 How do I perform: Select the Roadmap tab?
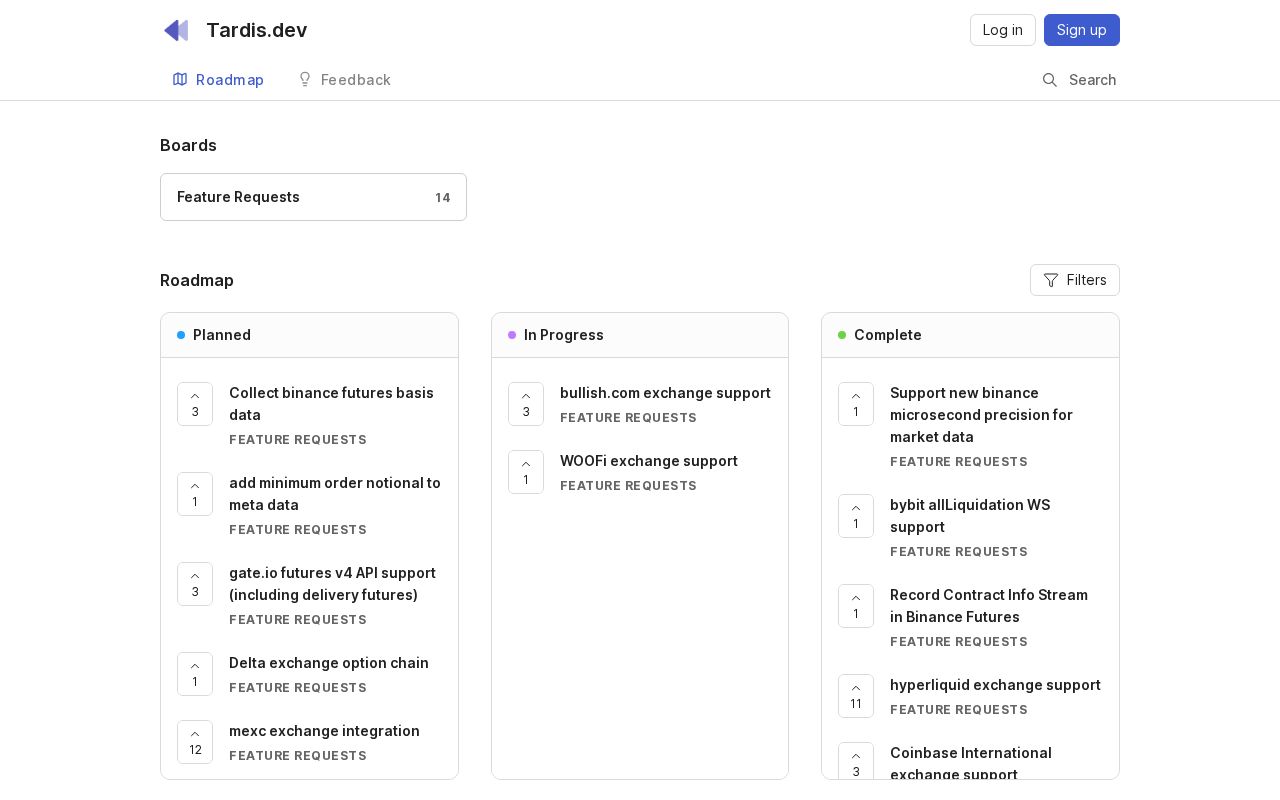218,80
